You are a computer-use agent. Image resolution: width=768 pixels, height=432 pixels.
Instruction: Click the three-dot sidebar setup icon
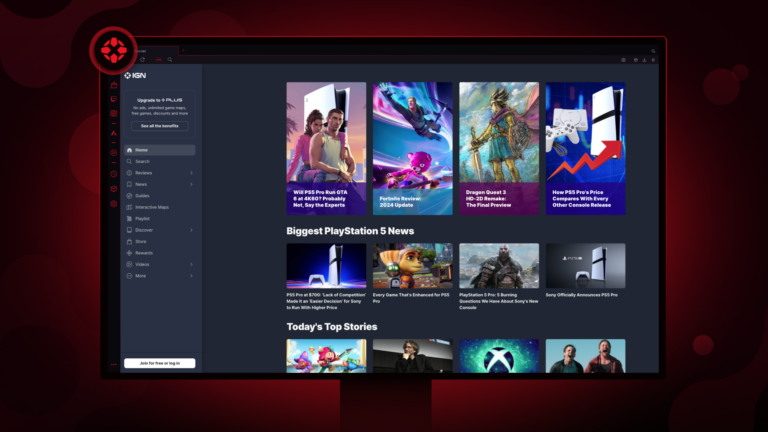[114, 364]
